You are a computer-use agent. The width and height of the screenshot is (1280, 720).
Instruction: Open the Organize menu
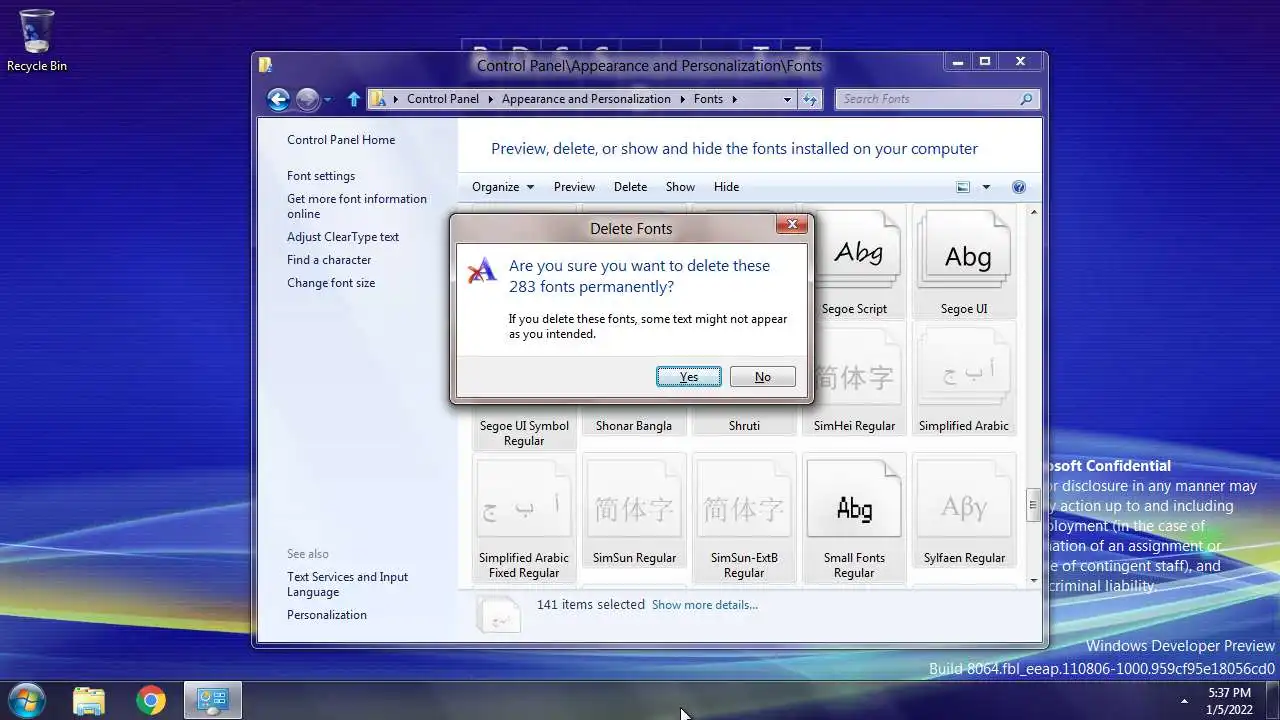click(x=503, y=187)
